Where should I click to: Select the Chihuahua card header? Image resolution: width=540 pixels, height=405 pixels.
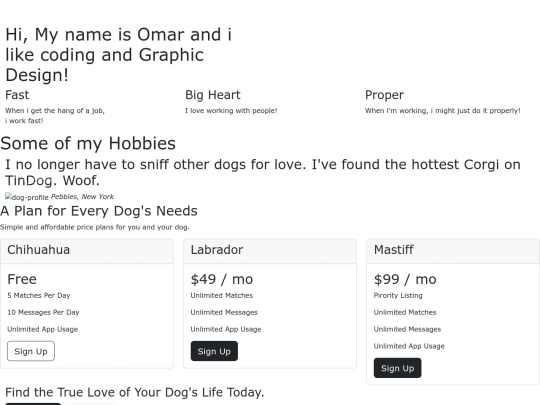[87, 251]
